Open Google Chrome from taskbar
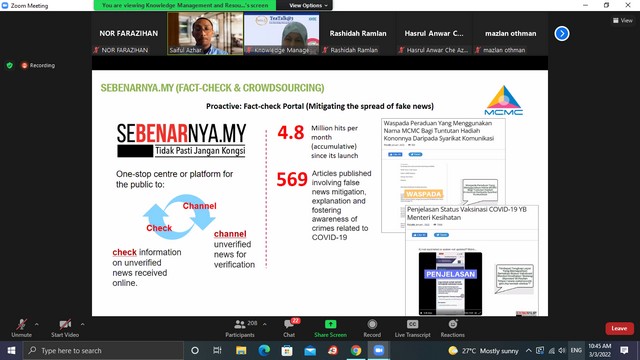 click(x=356, y=351)
